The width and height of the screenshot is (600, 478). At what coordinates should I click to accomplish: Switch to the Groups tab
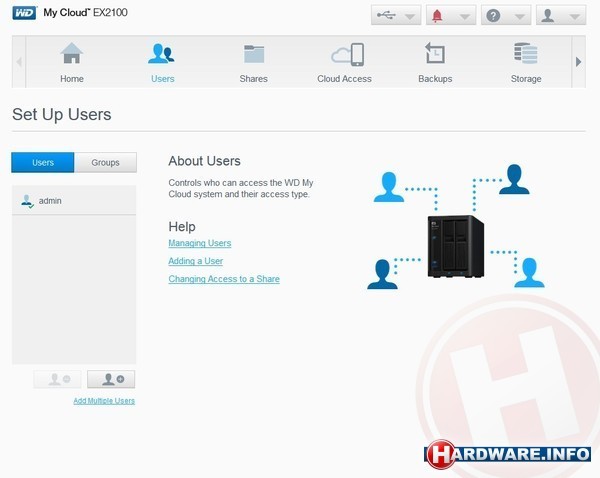[105, 163]
